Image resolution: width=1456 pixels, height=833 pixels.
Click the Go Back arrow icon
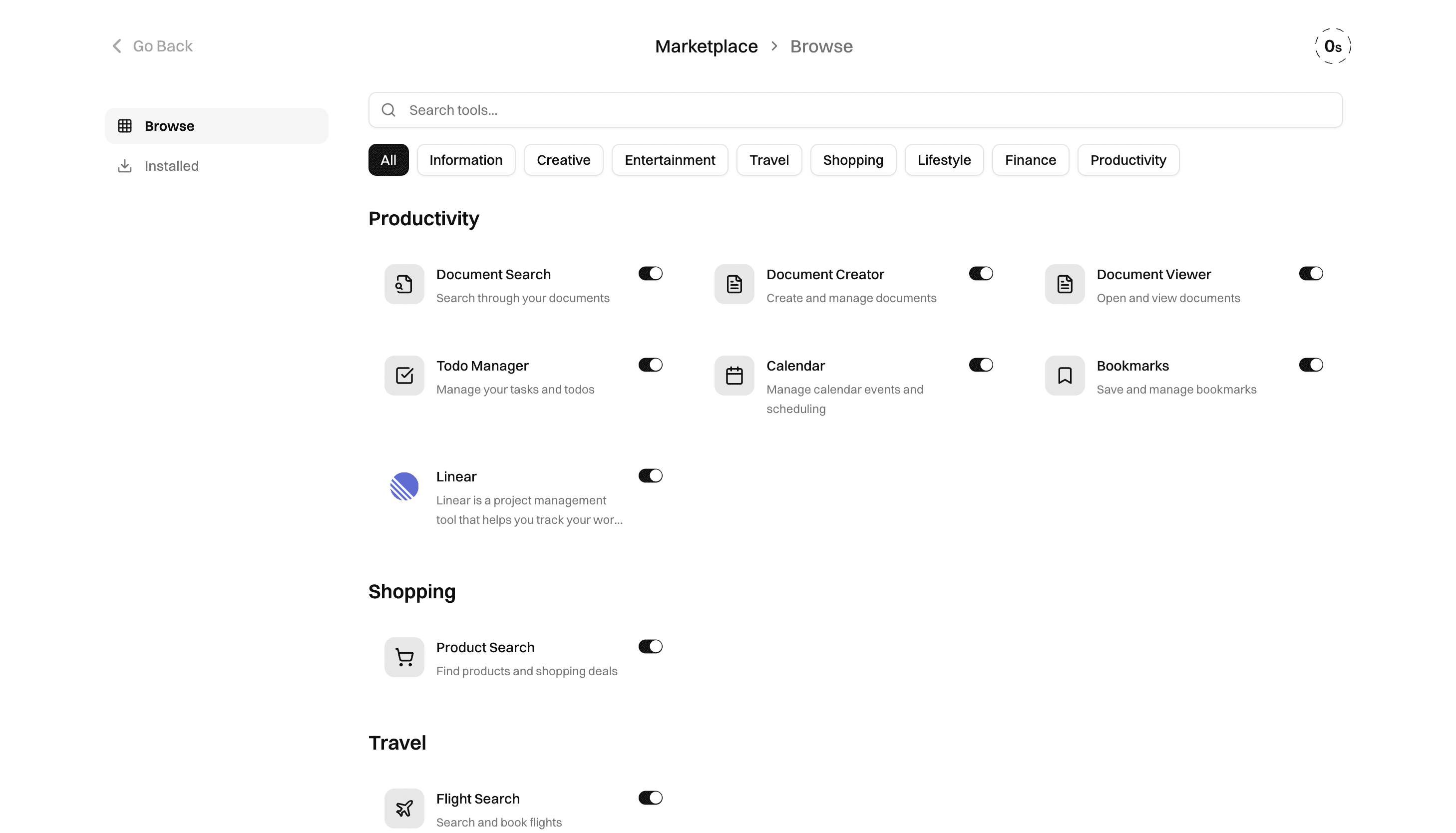click(x=117, y=46)
